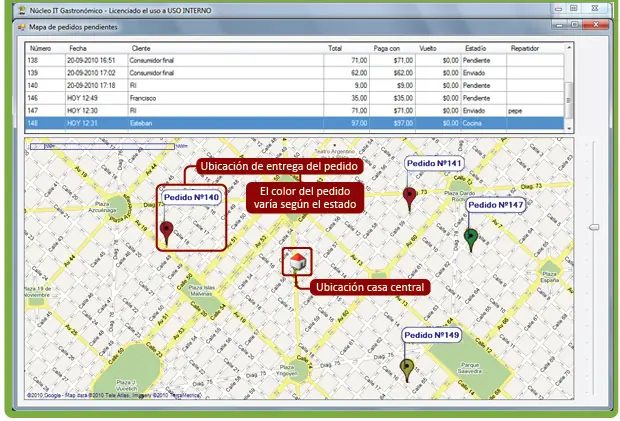Select order row 140
The image size is (620, 421).
(295, 85)
